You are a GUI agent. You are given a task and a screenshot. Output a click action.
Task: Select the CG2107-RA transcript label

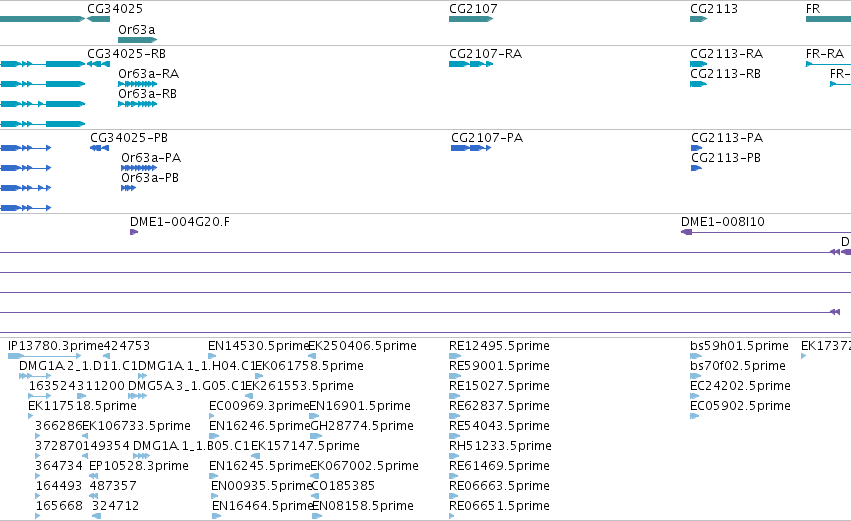point(486,54)
